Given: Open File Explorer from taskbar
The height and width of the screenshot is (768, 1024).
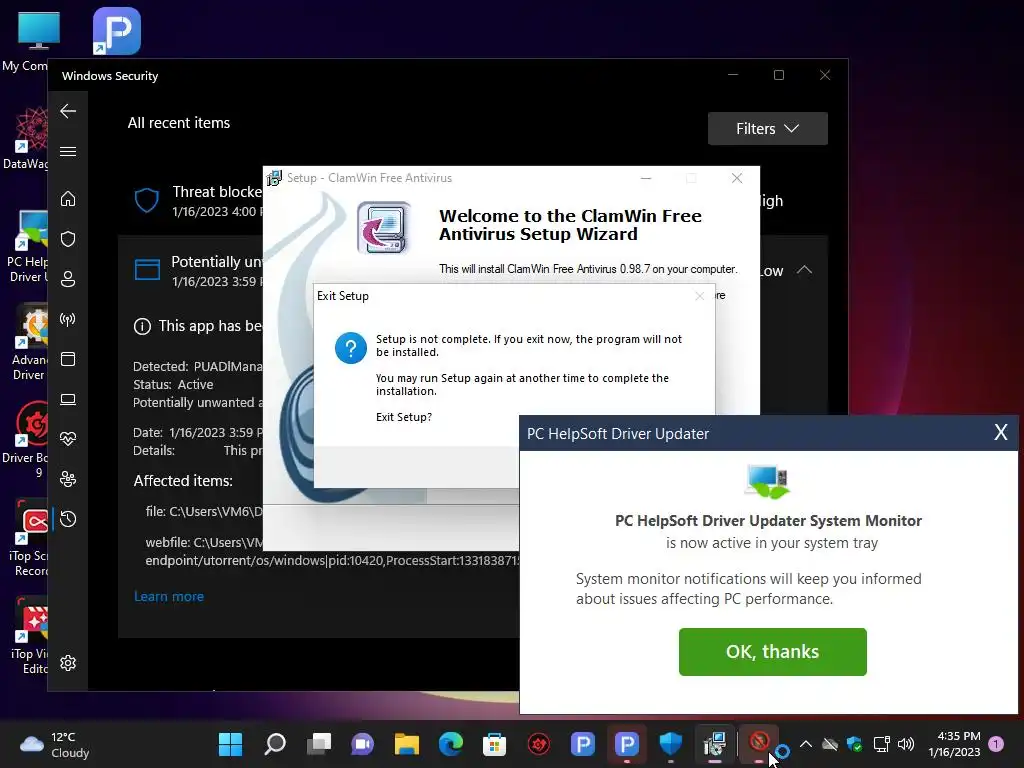Looking at the screenshot, I should click(406, 744).
